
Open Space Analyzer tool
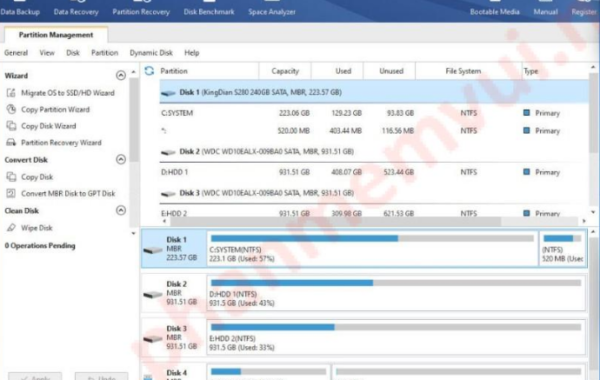272,12
